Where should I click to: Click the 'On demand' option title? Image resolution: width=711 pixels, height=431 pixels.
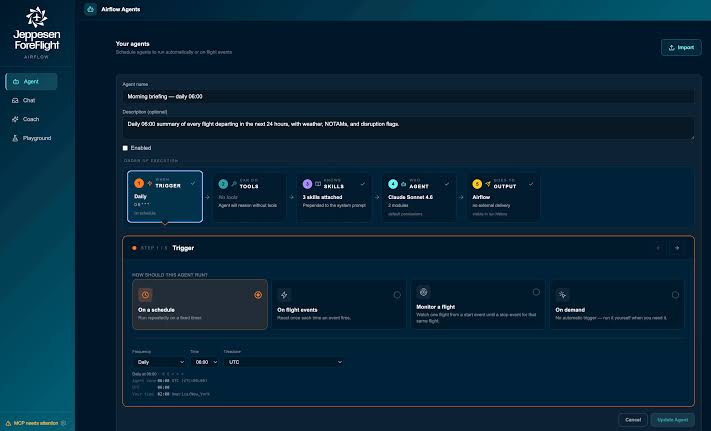pyautogui.click(x=570, y=310)
